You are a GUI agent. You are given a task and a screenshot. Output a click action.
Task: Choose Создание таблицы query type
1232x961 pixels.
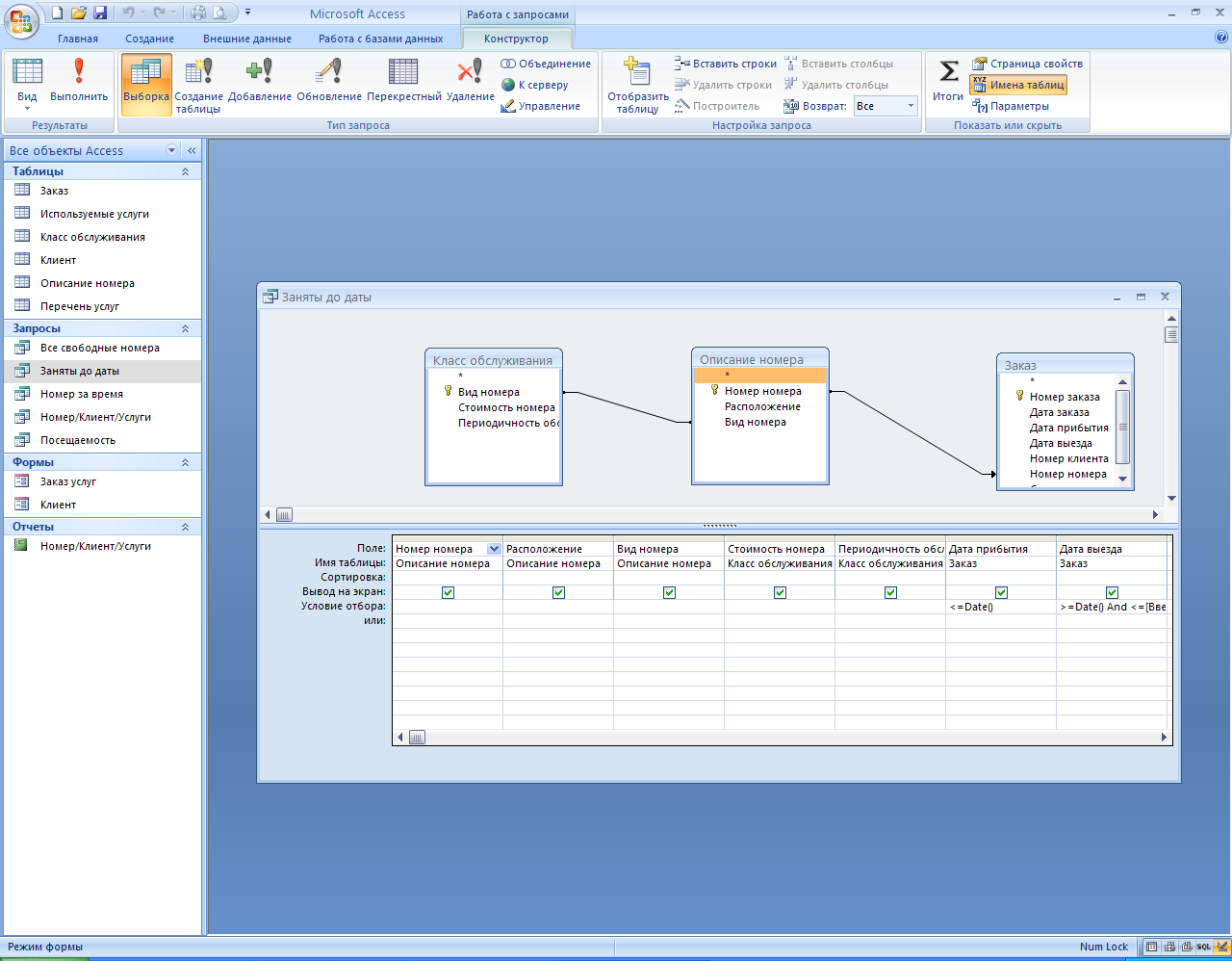(198, 86)
